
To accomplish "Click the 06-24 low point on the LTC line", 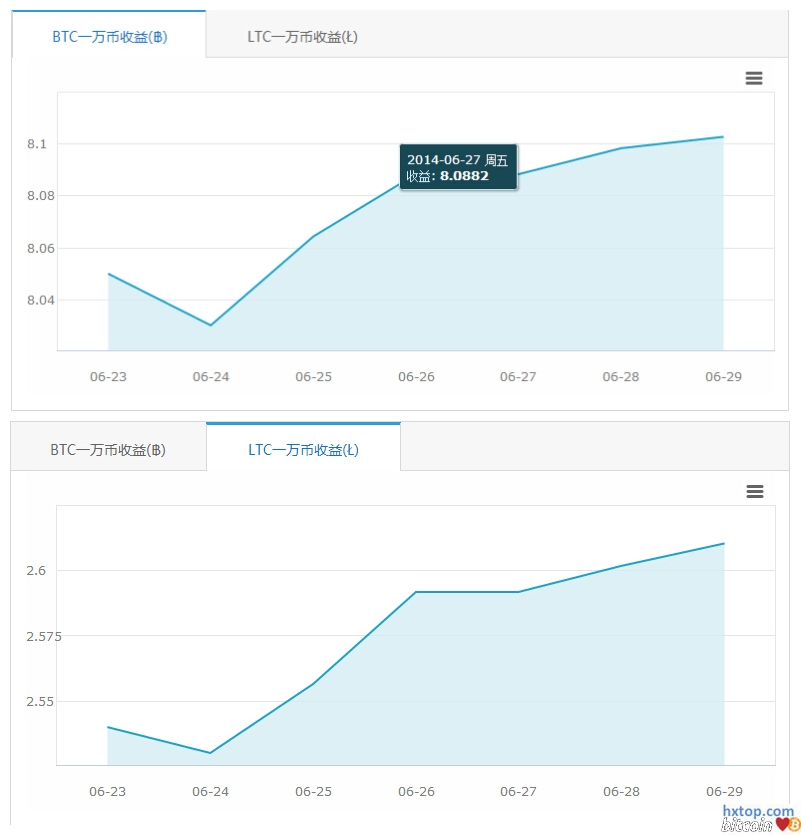I will pyautogui.click(x=211, y=753).
